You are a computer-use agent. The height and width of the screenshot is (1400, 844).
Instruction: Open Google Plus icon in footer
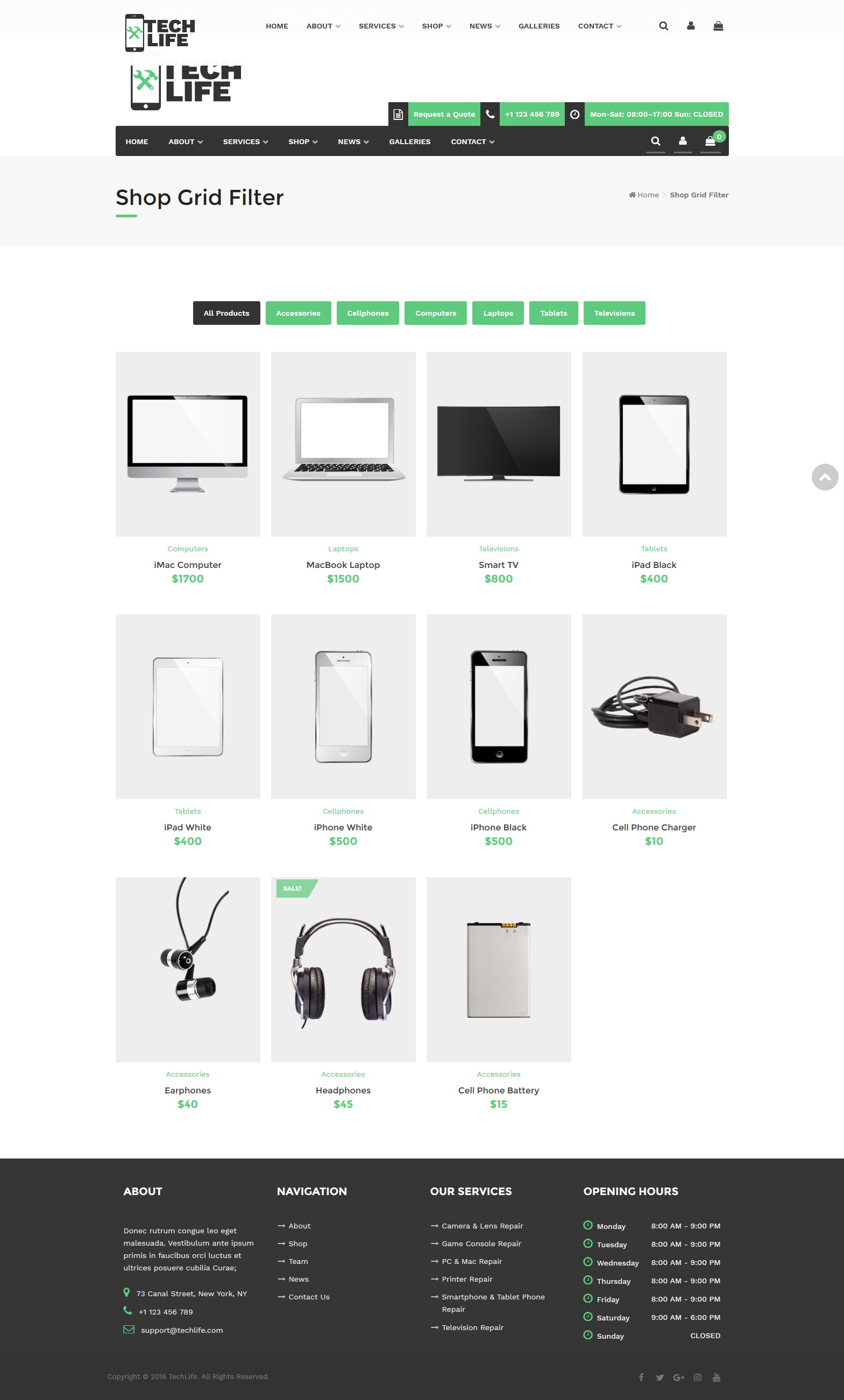pos(679,1377)
